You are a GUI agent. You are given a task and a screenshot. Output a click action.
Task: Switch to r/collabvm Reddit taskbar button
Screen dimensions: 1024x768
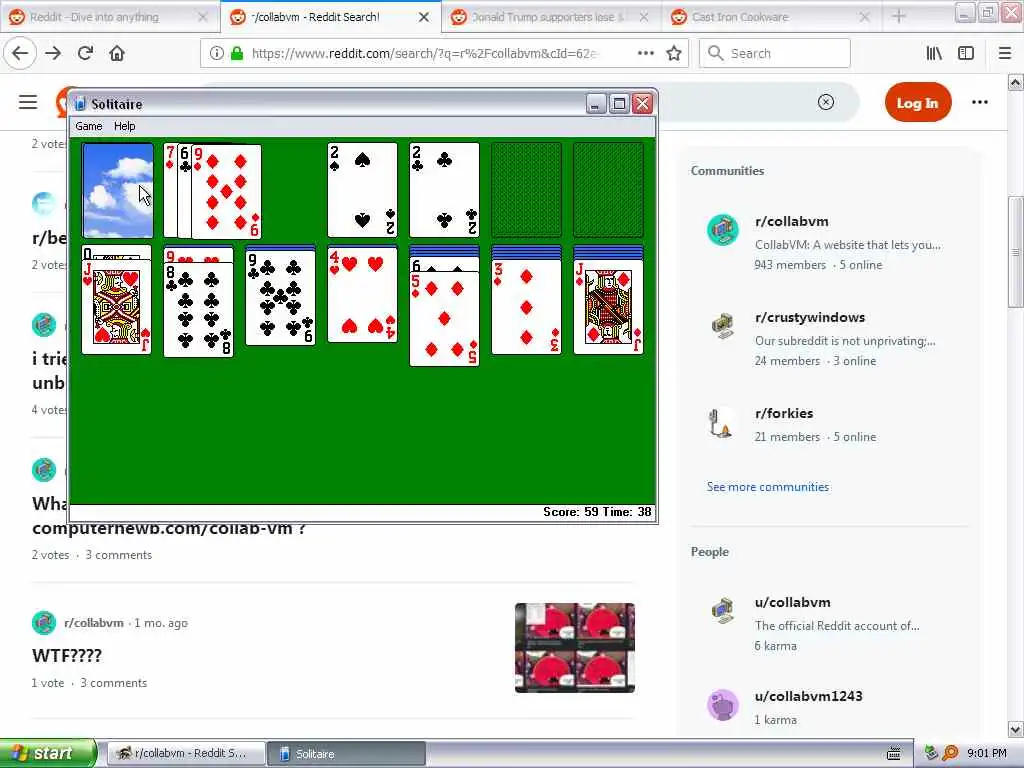pyautogui.click(x=186, y=754)
